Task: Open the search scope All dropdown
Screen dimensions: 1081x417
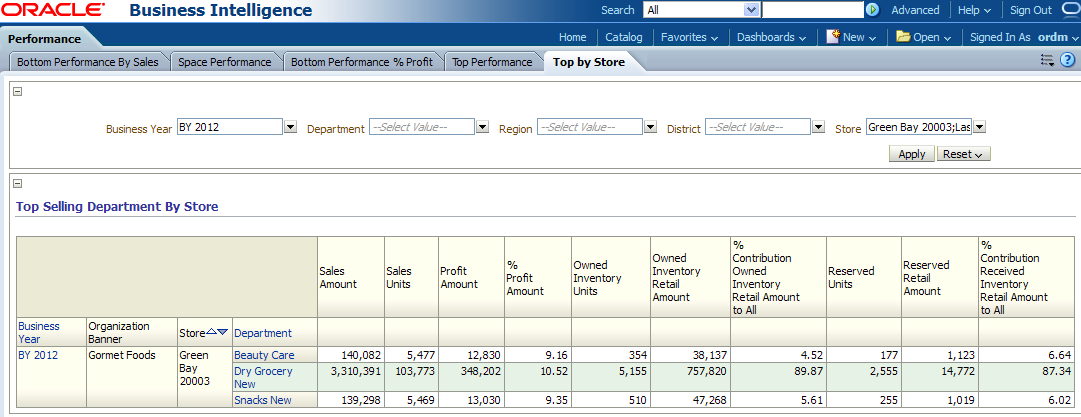Action: click(x=752, y=10)
